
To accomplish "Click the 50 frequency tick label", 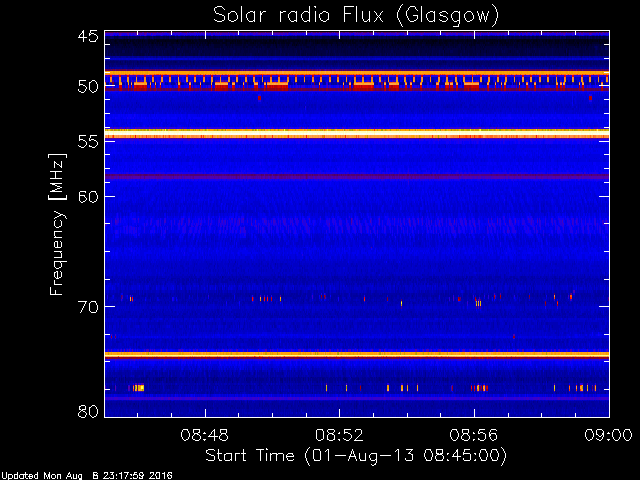I will coord(88,87).
